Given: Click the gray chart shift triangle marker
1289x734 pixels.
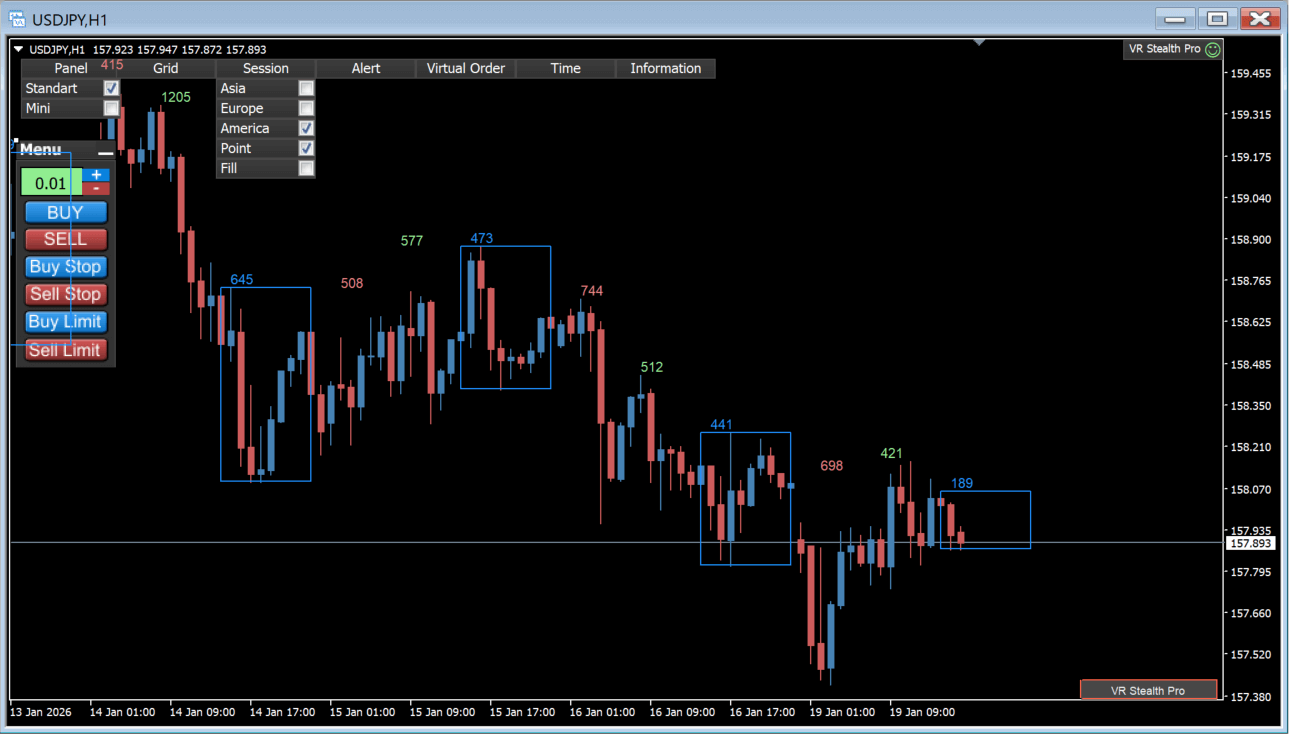Looking at the screenshot, I should (x=979, y=43).
